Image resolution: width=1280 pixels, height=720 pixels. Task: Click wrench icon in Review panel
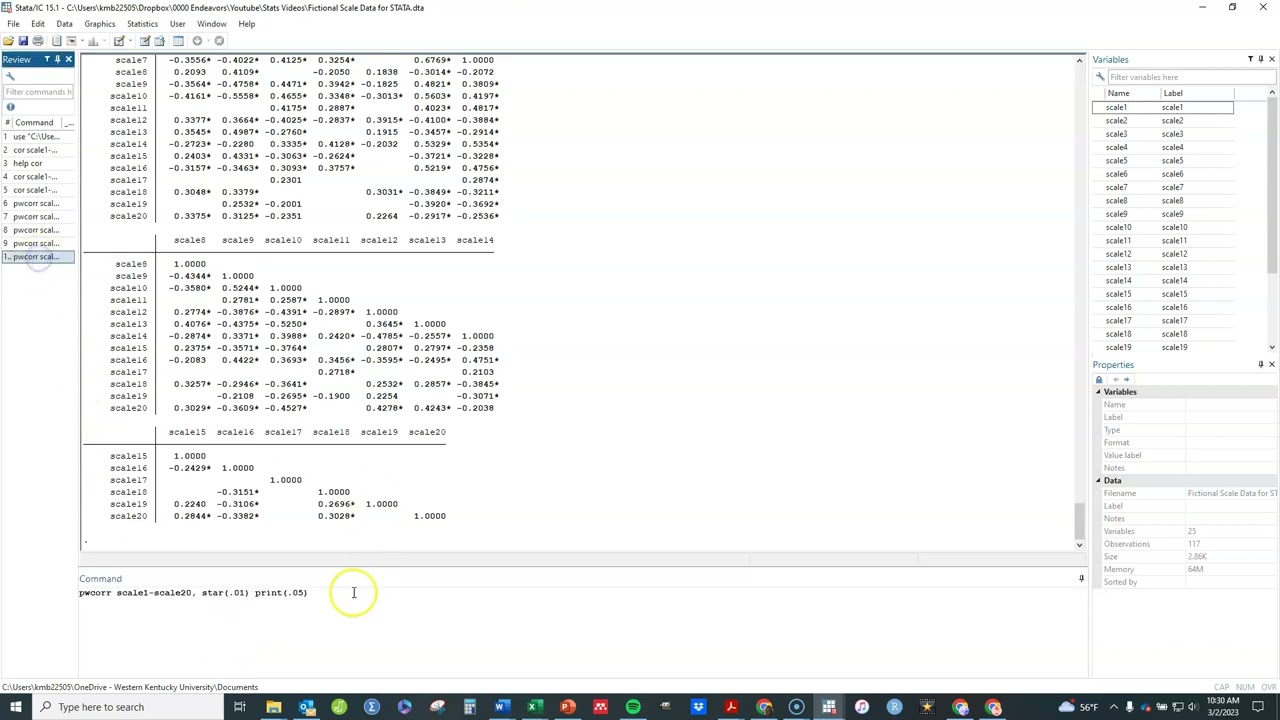point(10,77)
